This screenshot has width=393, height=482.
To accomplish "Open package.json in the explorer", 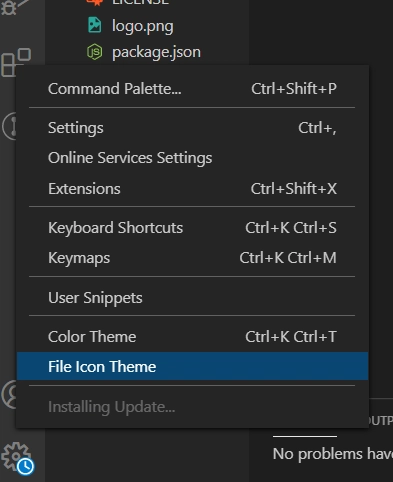I will (x=156, y=52).
